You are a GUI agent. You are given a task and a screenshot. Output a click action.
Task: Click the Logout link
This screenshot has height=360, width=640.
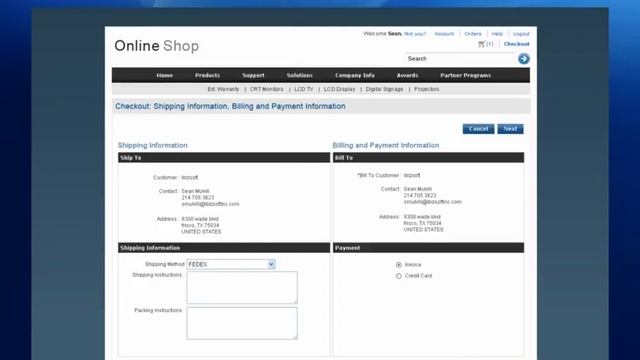tap(521, 34)
